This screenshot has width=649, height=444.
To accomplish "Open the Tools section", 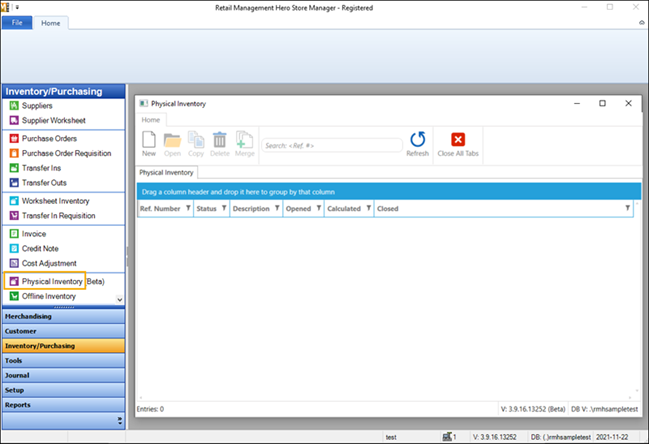I will pos(63,361).
